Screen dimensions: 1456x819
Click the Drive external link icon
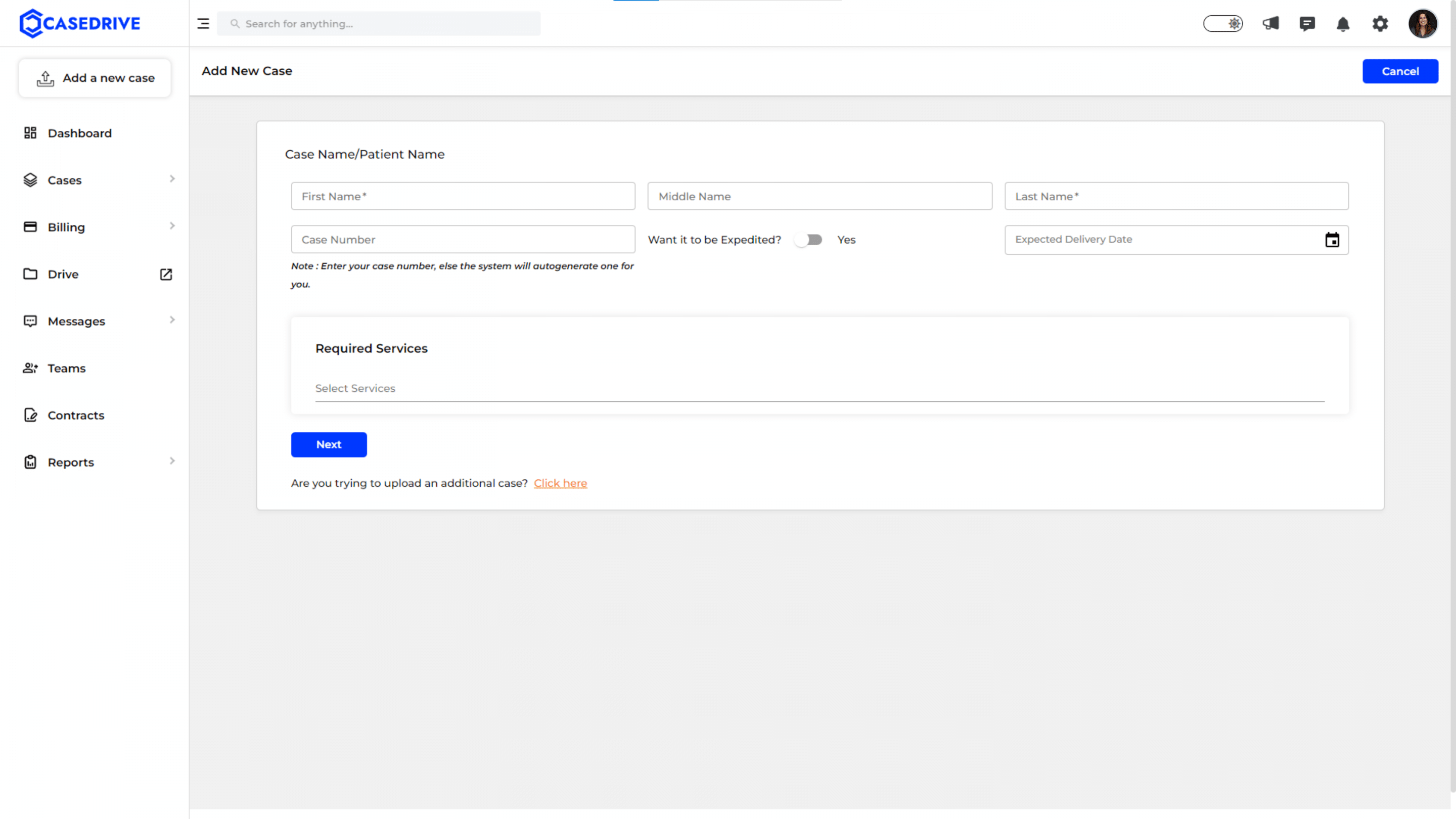click(x=166, y=274)
